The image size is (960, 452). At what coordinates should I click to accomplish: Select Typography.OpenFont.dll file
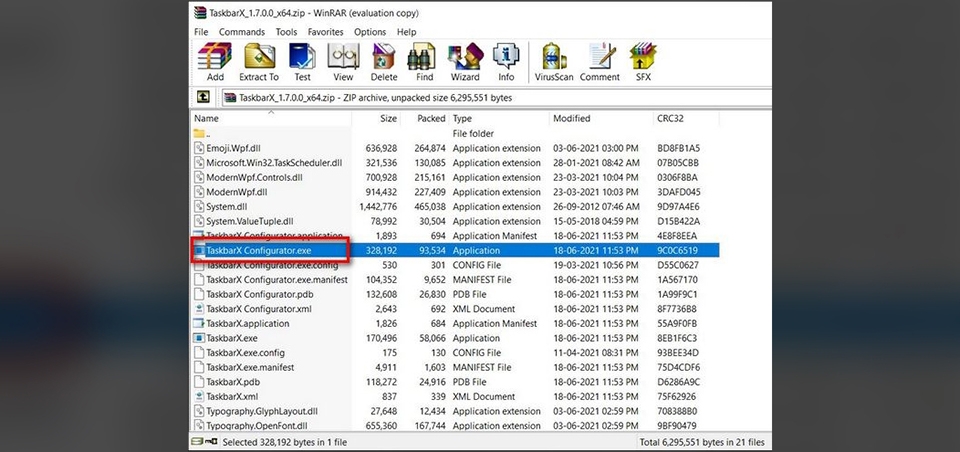pos(257,425)
